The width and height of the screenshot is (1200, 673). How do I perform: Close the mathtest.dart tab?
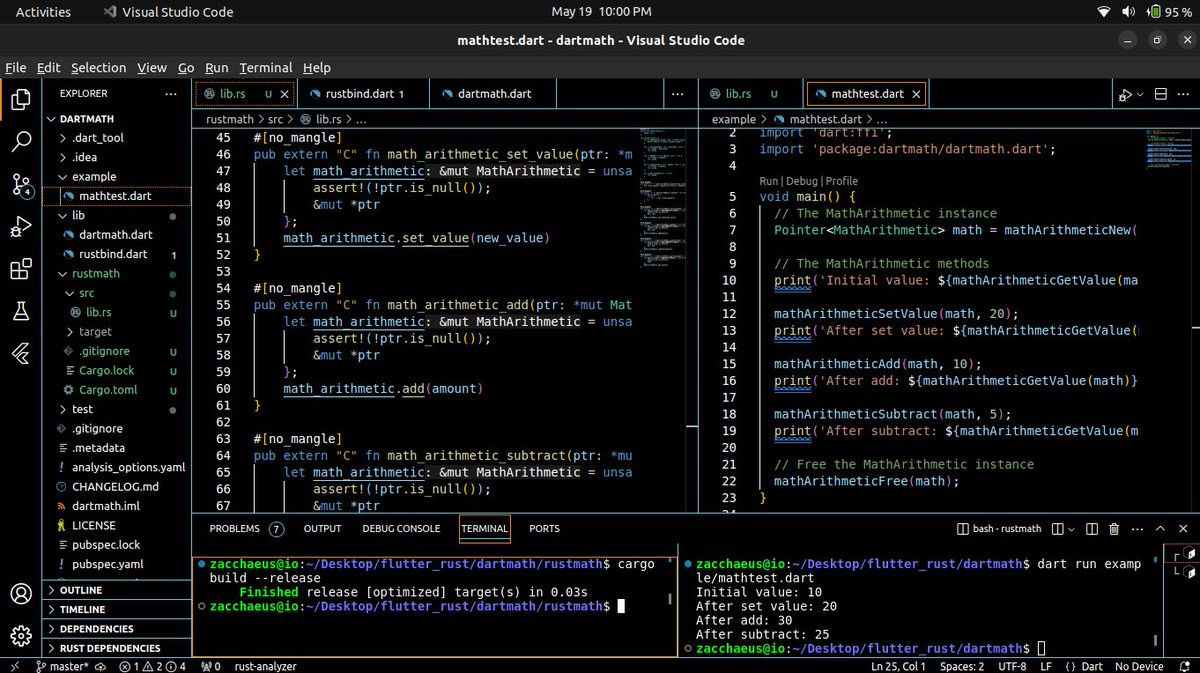pyautogui.click(x=916, y=94)
